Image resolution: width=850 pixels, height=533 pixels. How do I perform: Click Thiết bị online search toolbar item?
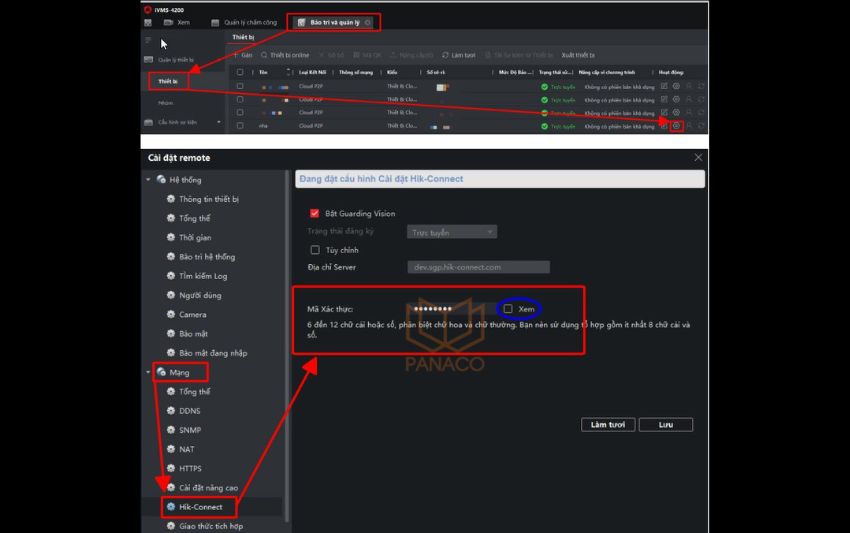tap(285, 55)
